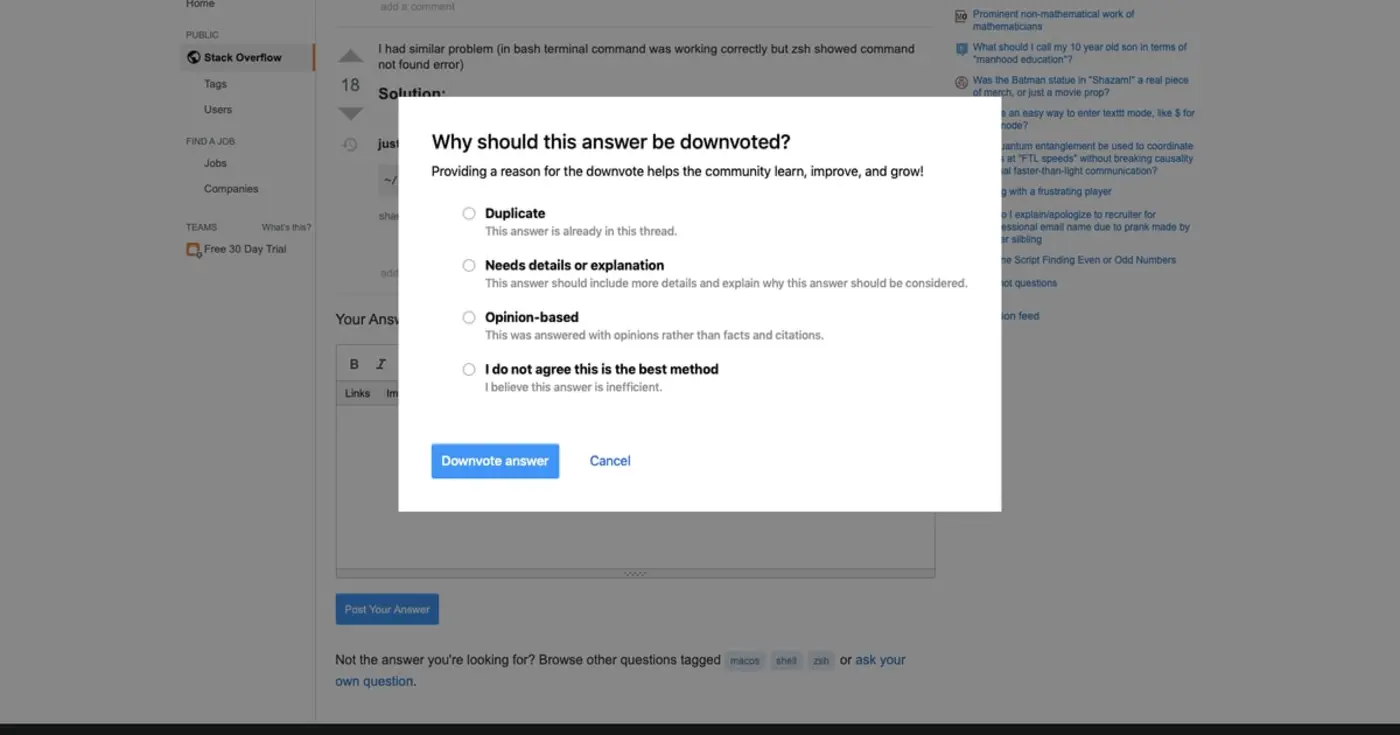Open the answer's activity history icon
The width and height of the screenshot is (1400, 735).
point(350,144)
